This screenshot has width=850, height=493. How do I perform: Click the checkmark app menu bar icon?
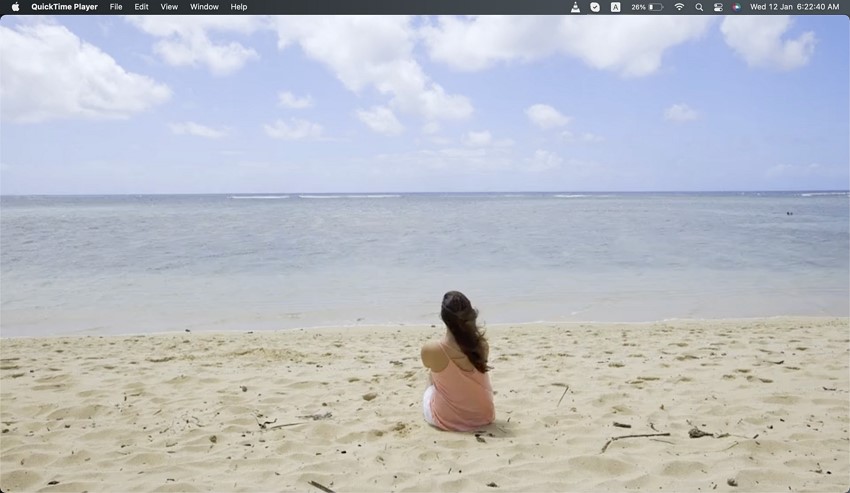pos(595,7)
